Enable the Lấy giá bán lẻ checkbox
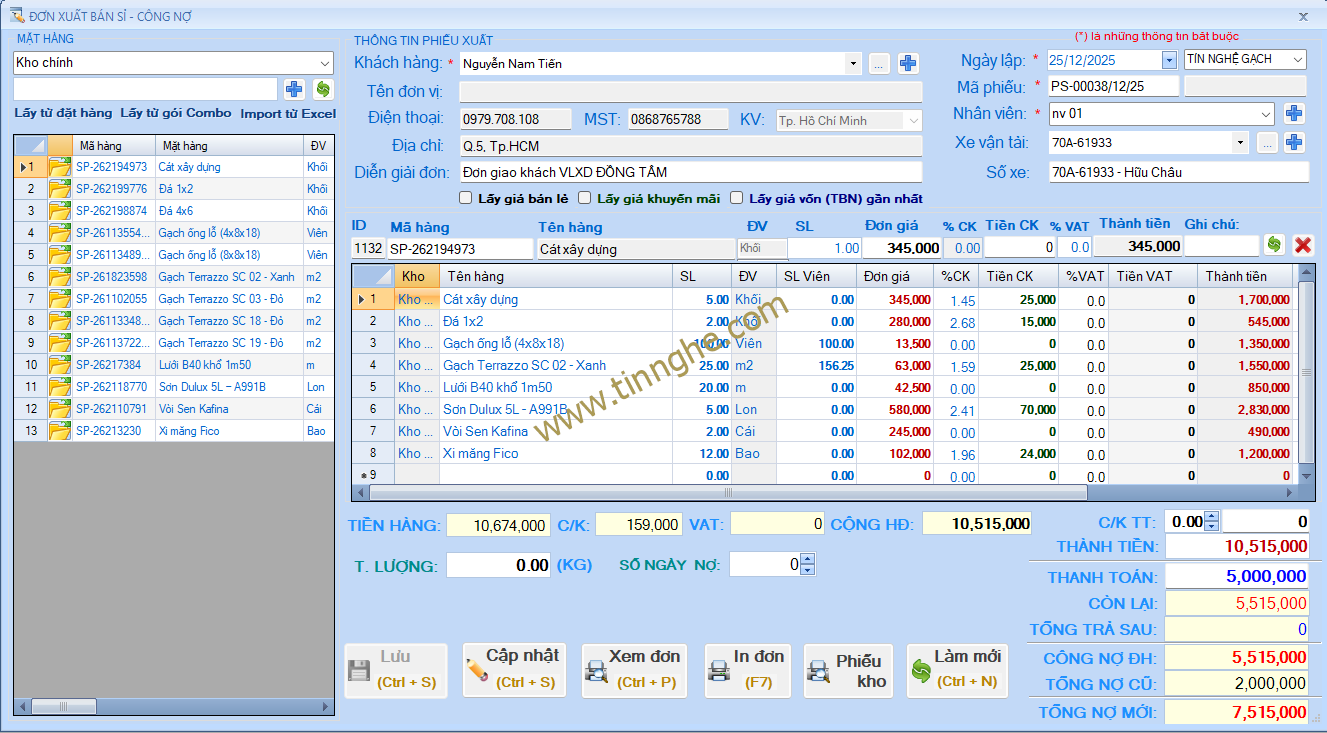Viewport: 1327px width, 733px height. [x=466, y=198]
